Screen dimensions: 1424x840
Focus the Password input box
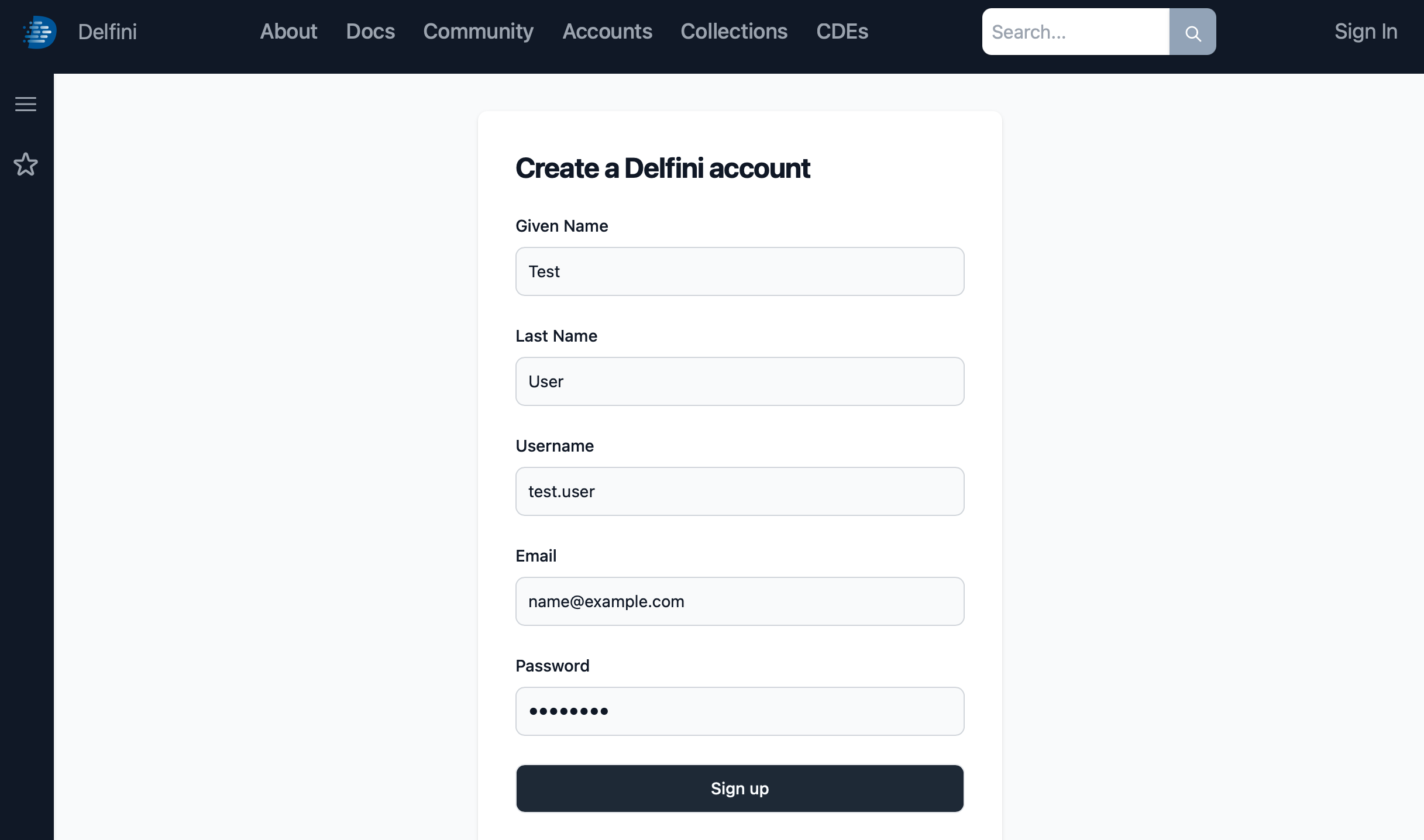[739, 711]
